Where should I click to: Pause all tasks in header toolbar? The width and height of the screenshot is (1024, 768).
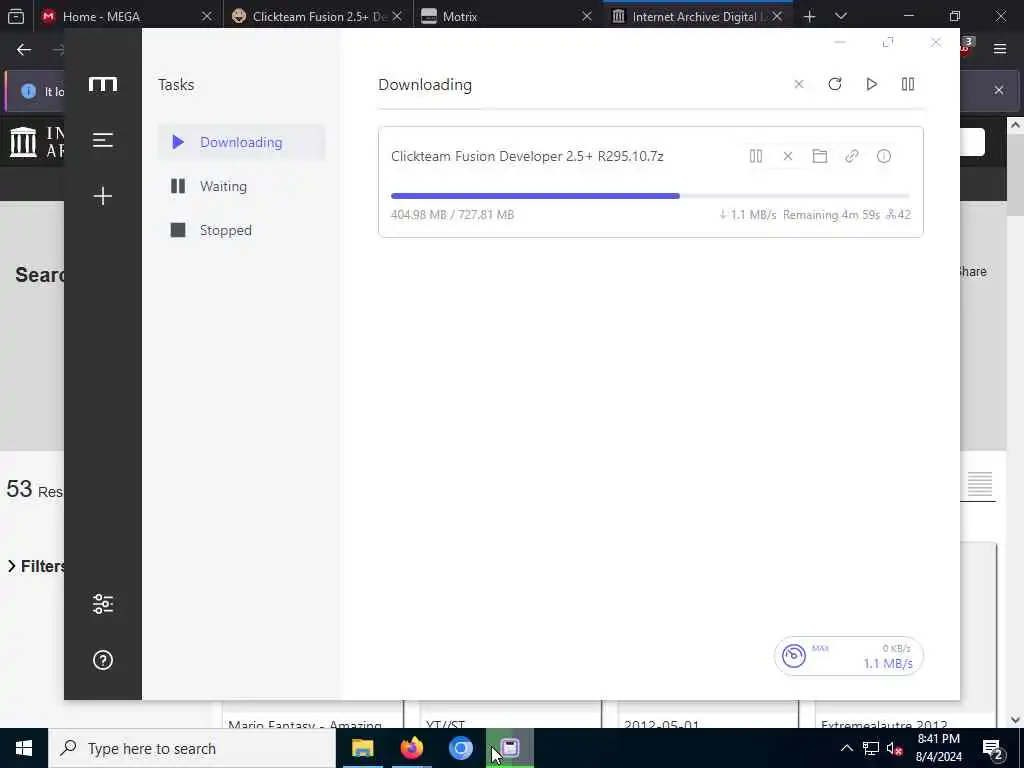point(908,84)
